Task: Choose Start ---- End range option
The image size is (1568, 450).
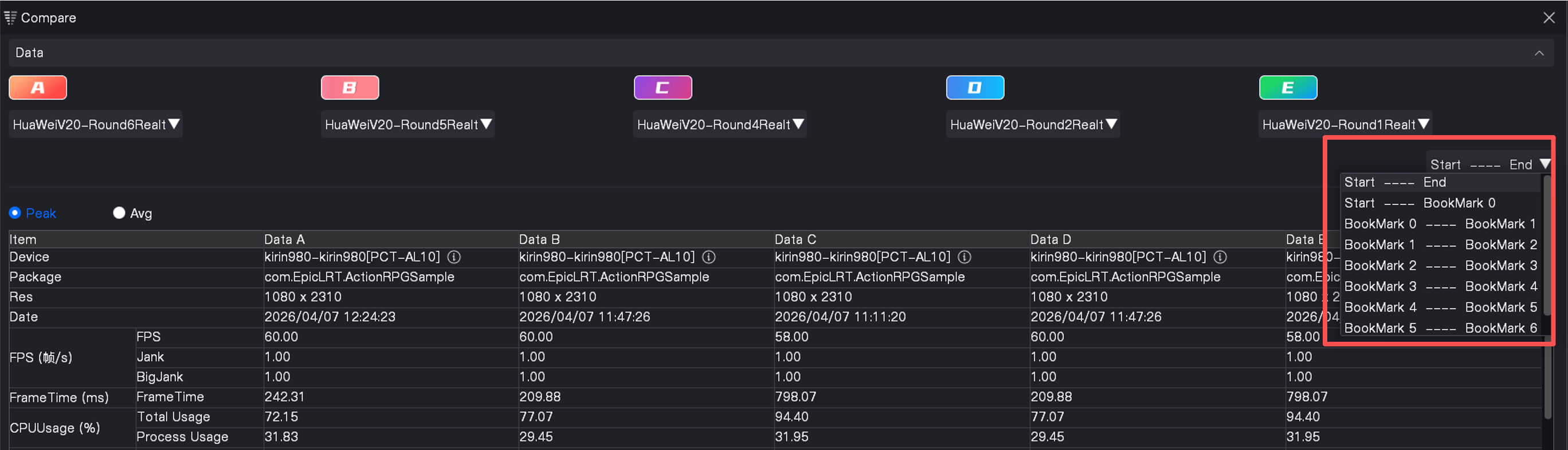Action: point(1440,183)
